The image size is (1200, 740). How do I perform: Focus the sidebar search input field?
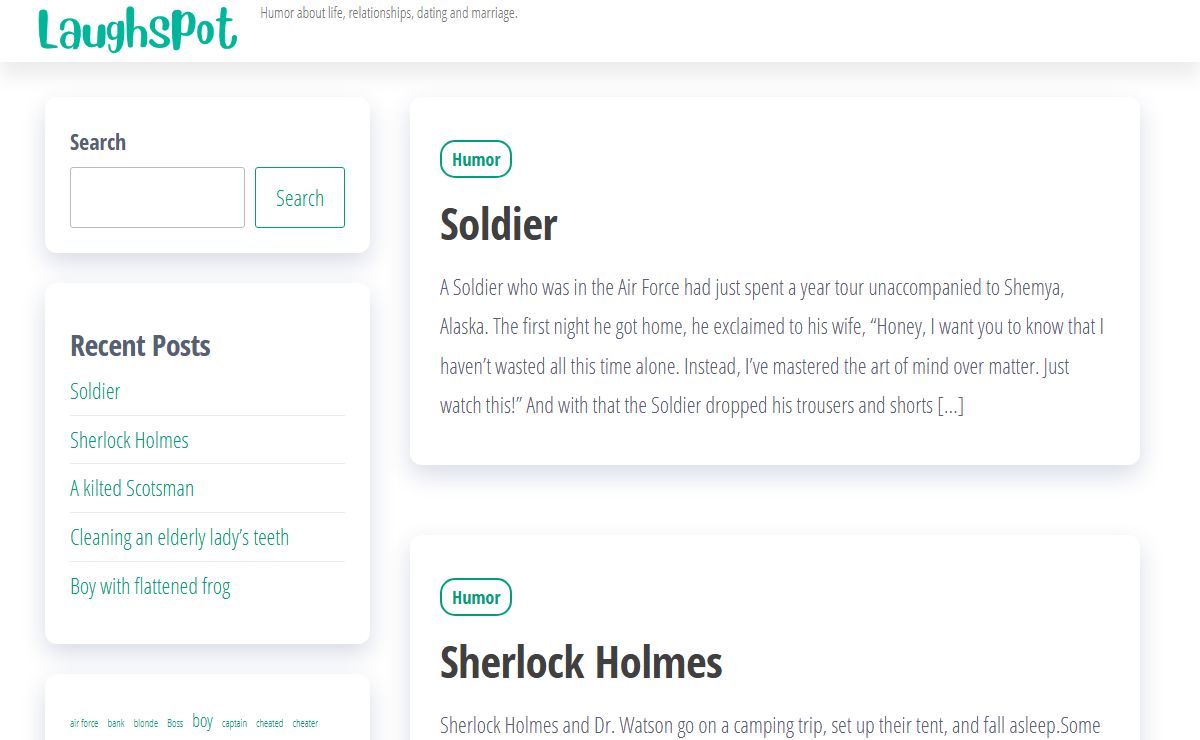(157, 197)
